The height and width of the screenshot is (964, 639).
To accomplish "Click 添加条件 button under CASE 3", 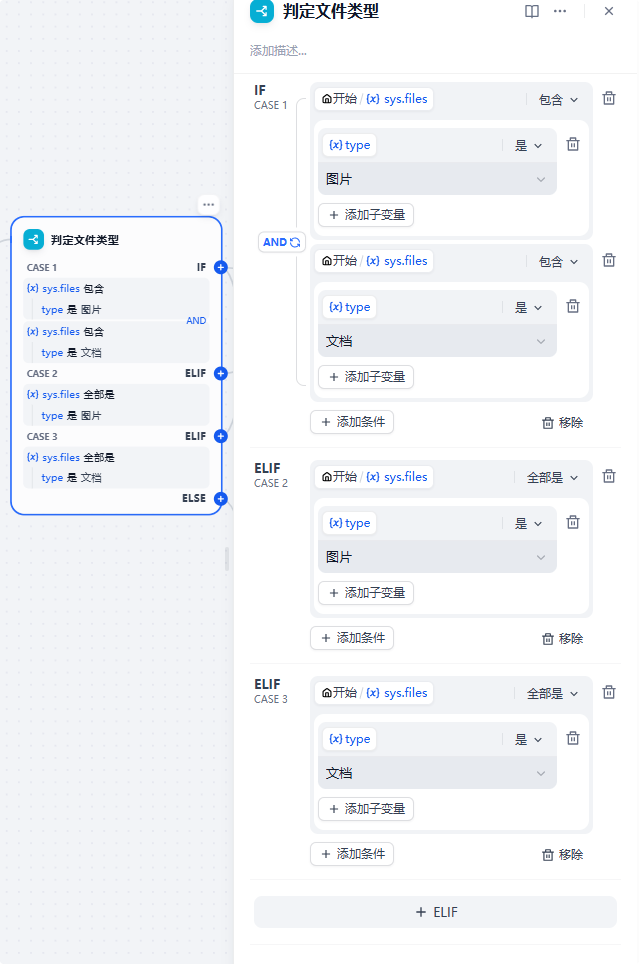I will 352,853.
